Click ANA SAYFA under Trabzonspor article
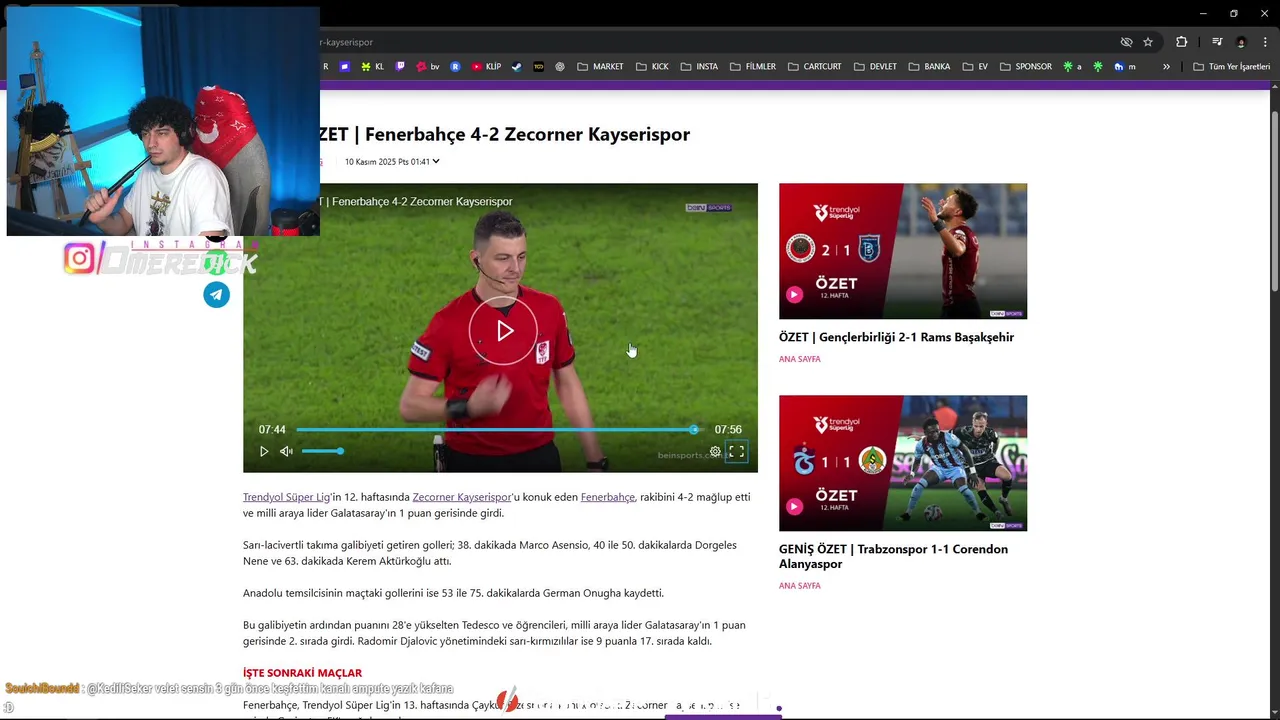Screen dimensions: 1280x720 (800, 586)
